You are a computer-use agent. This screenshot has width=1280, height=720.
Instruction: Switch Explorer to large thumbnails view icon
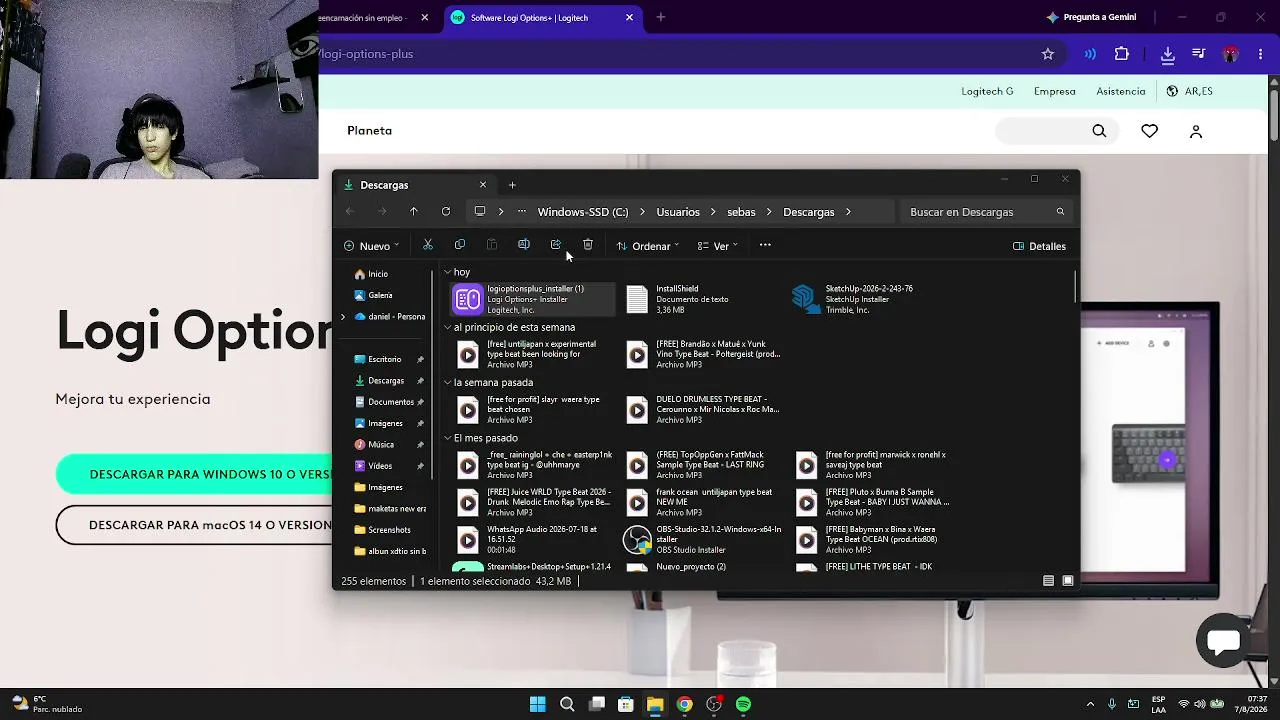click(x=1068, y=581)
